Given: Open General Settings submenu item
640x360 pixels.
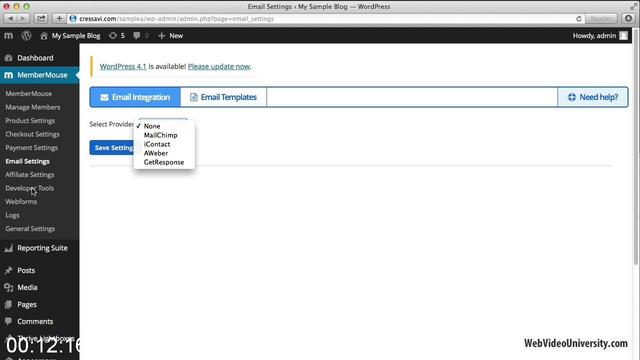Looking at the screenshot, I should (30, 229).
